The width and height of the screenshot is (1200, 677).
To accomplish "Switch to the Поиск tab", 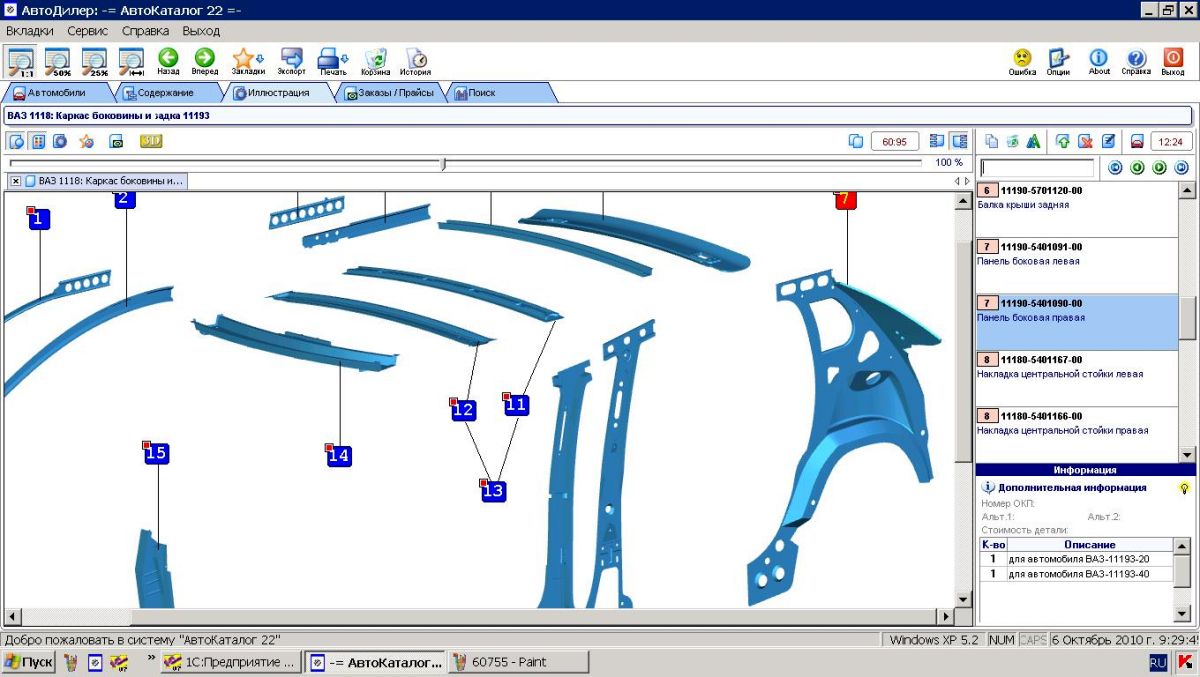I will (500, 93).
